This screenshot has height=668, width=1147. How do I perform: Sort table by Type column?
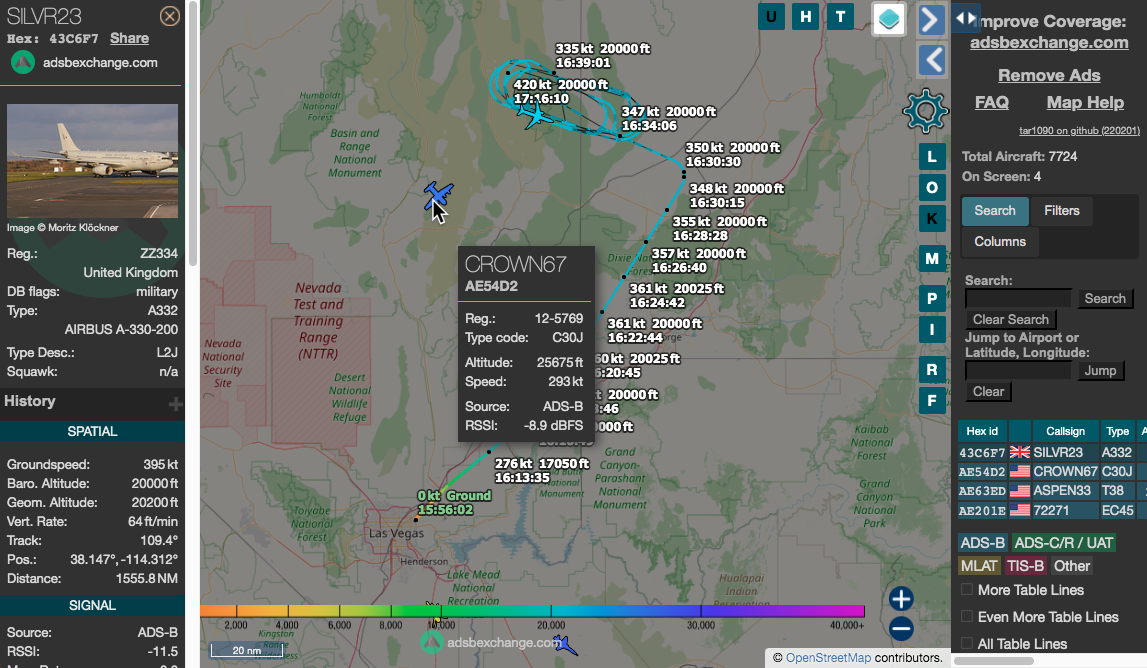coord(1117,432)
